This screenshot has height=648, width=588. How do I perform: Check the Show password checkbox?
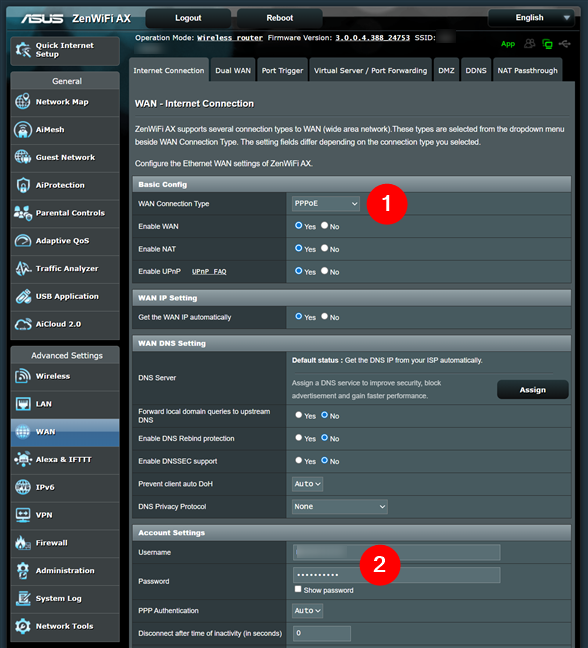click(x=298, y=589)
